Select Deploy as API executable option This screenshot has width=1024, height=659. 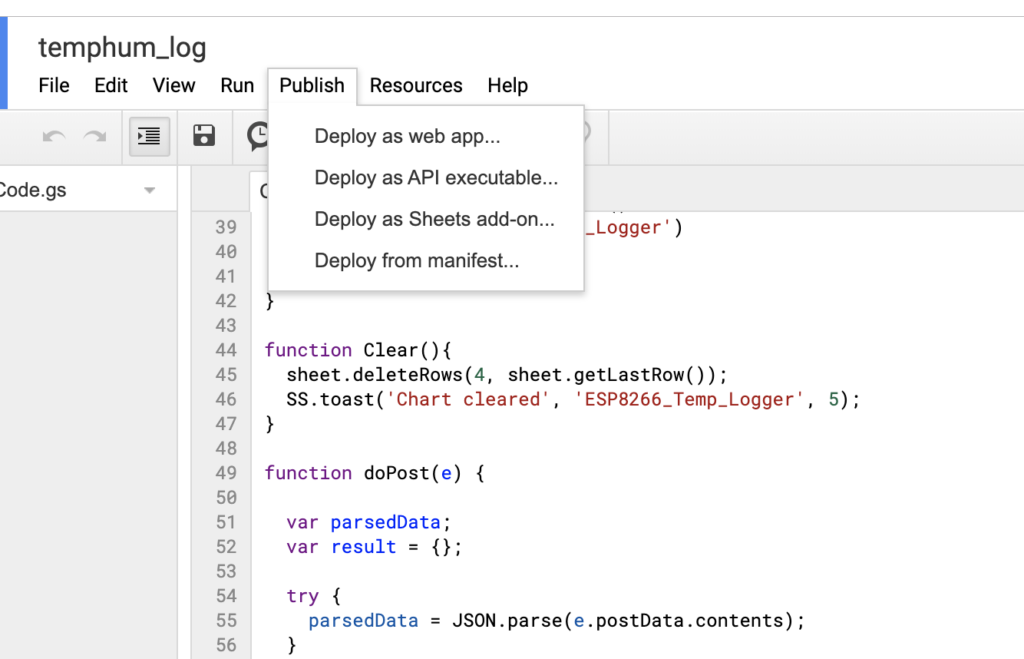(x=436, y=177)
